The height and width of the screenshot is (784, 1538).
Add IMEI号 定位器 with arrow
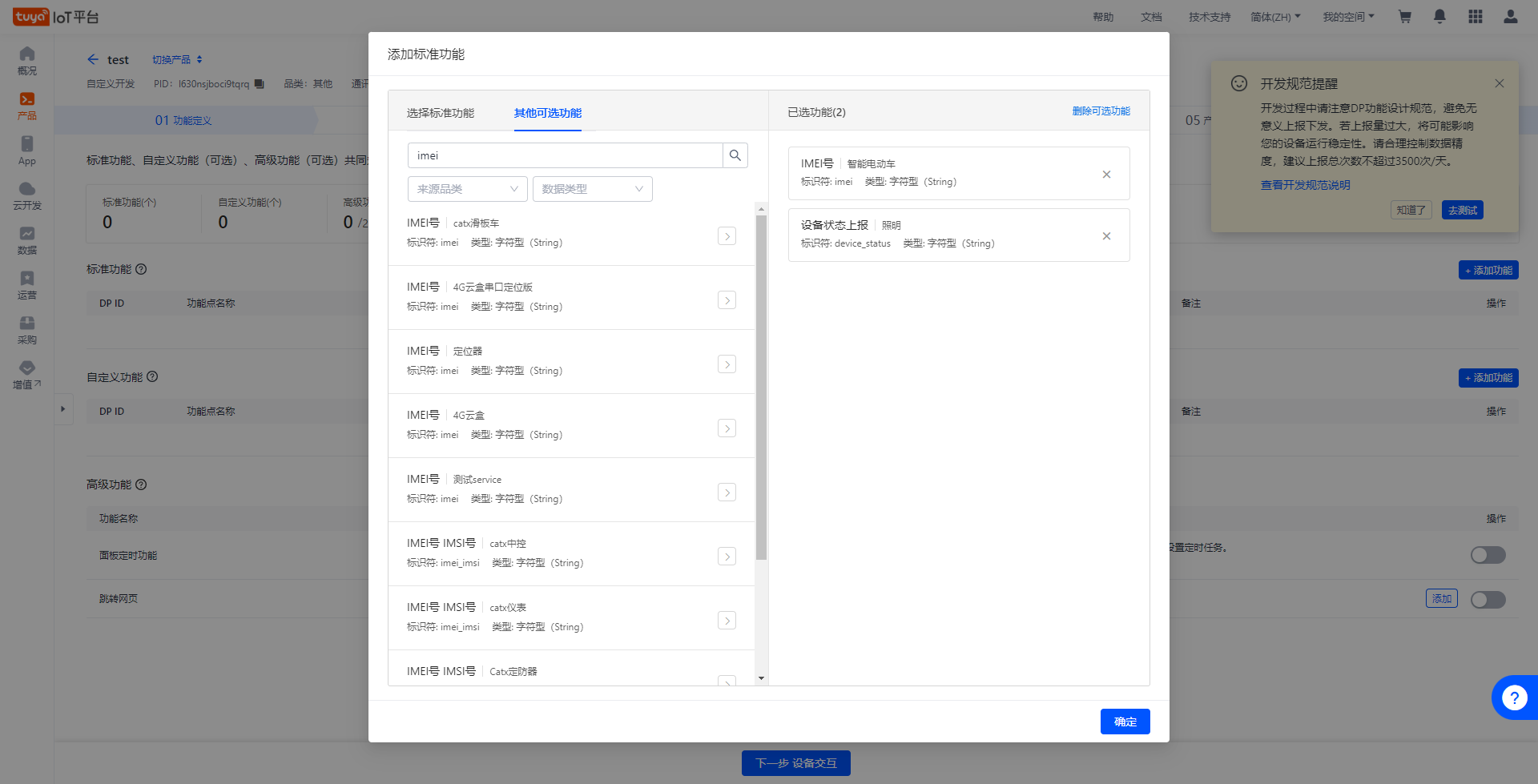727,364
